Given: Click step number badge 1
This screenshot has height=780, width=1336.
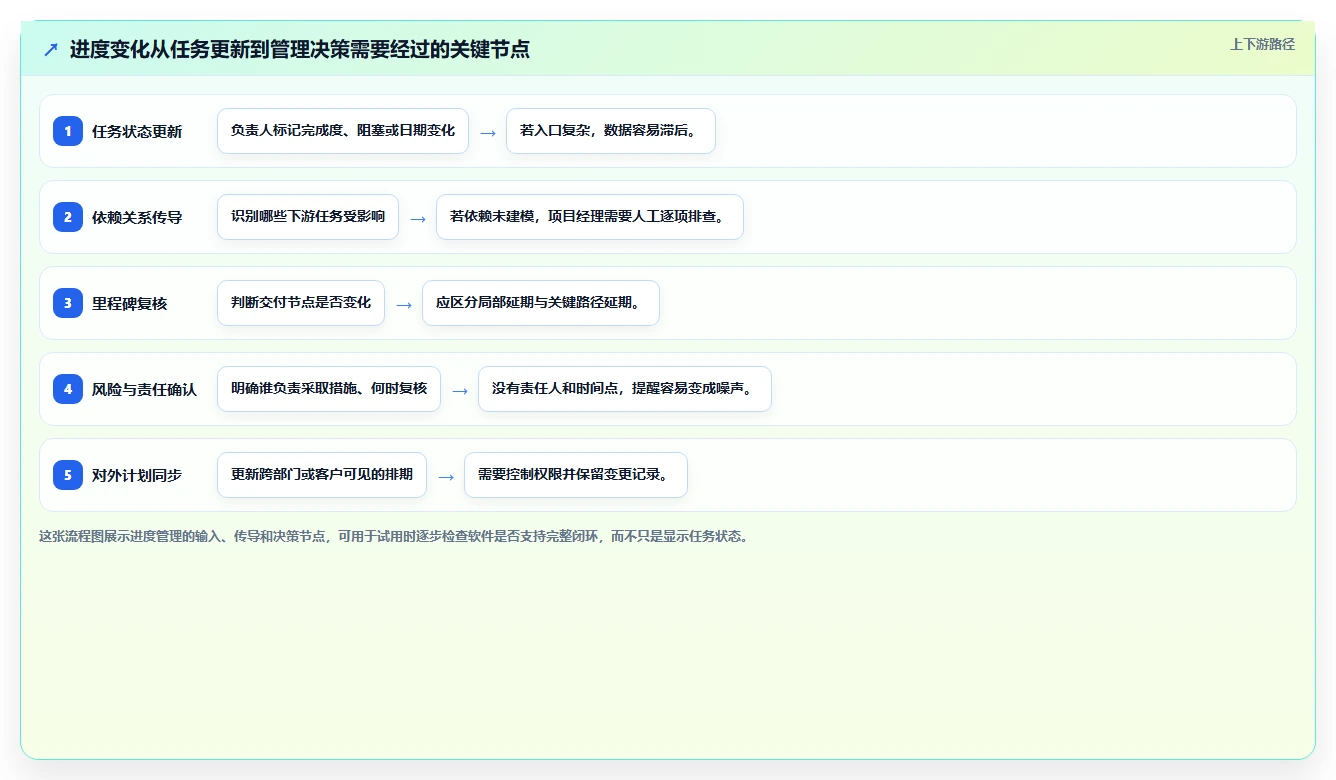Looking at the screenshot, I should pyautogui.click(x=68, y=131).
